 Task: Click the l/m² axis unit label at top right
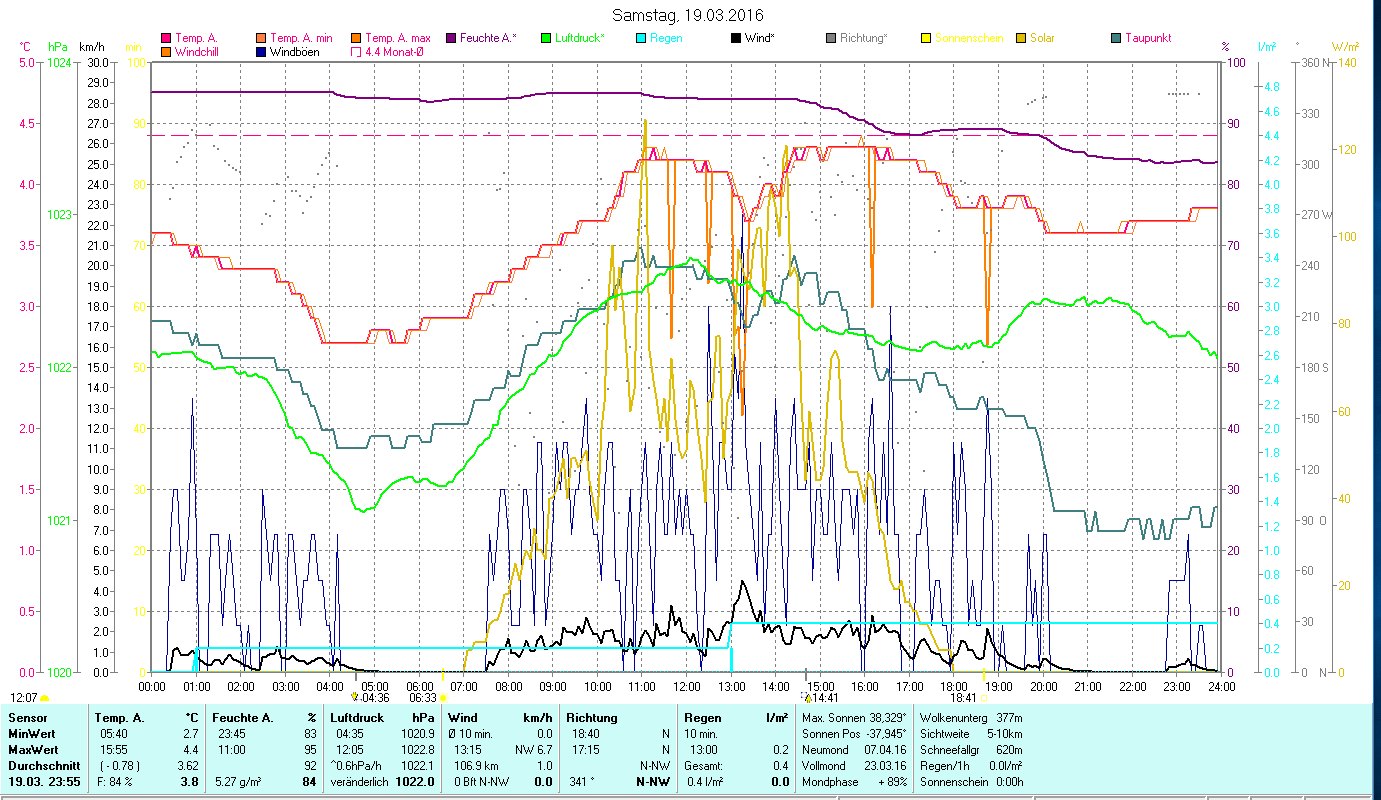[1267, 47]
